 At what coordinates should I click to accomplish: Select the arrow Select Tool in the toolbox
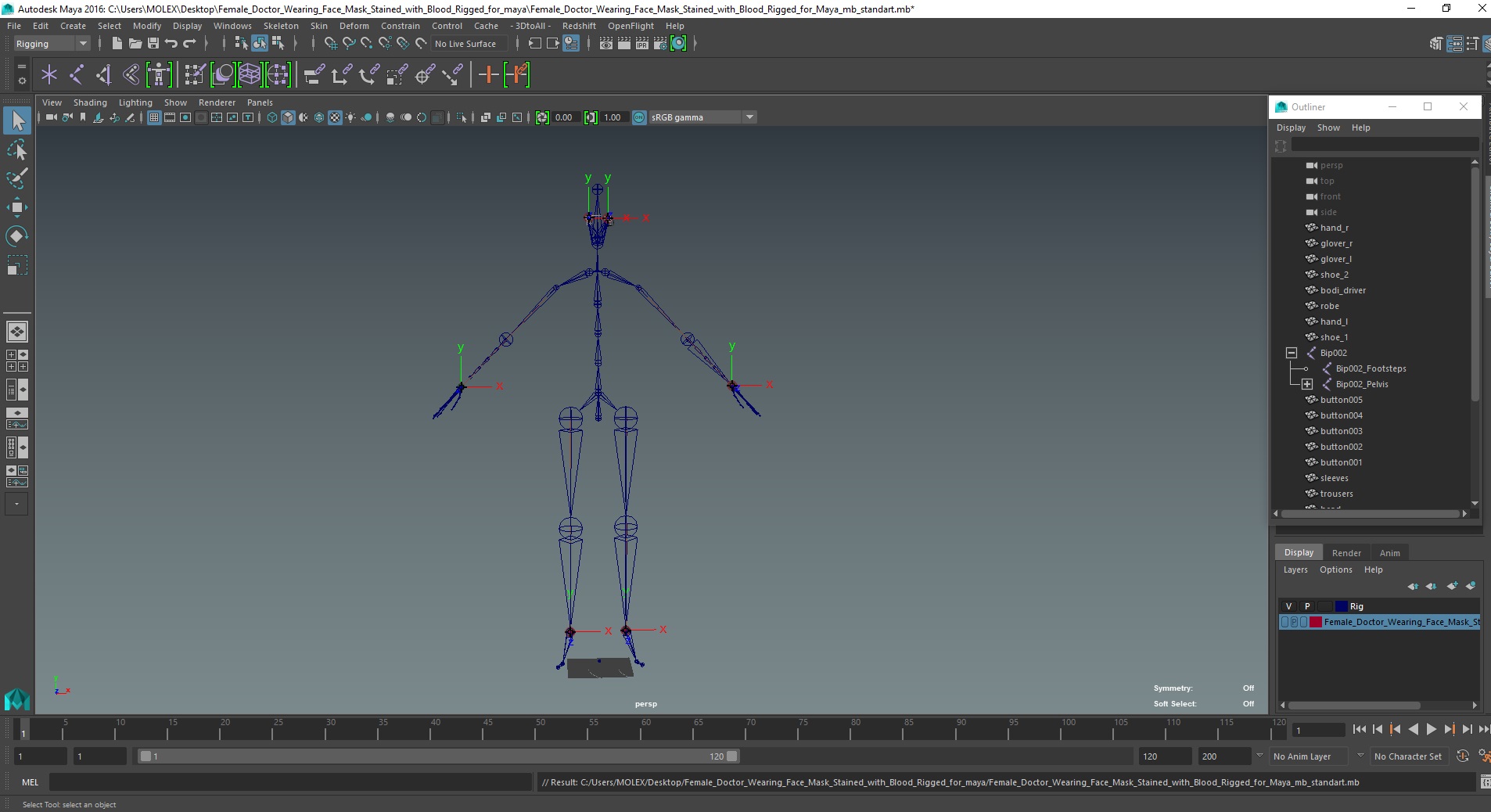tap(17, 120)
